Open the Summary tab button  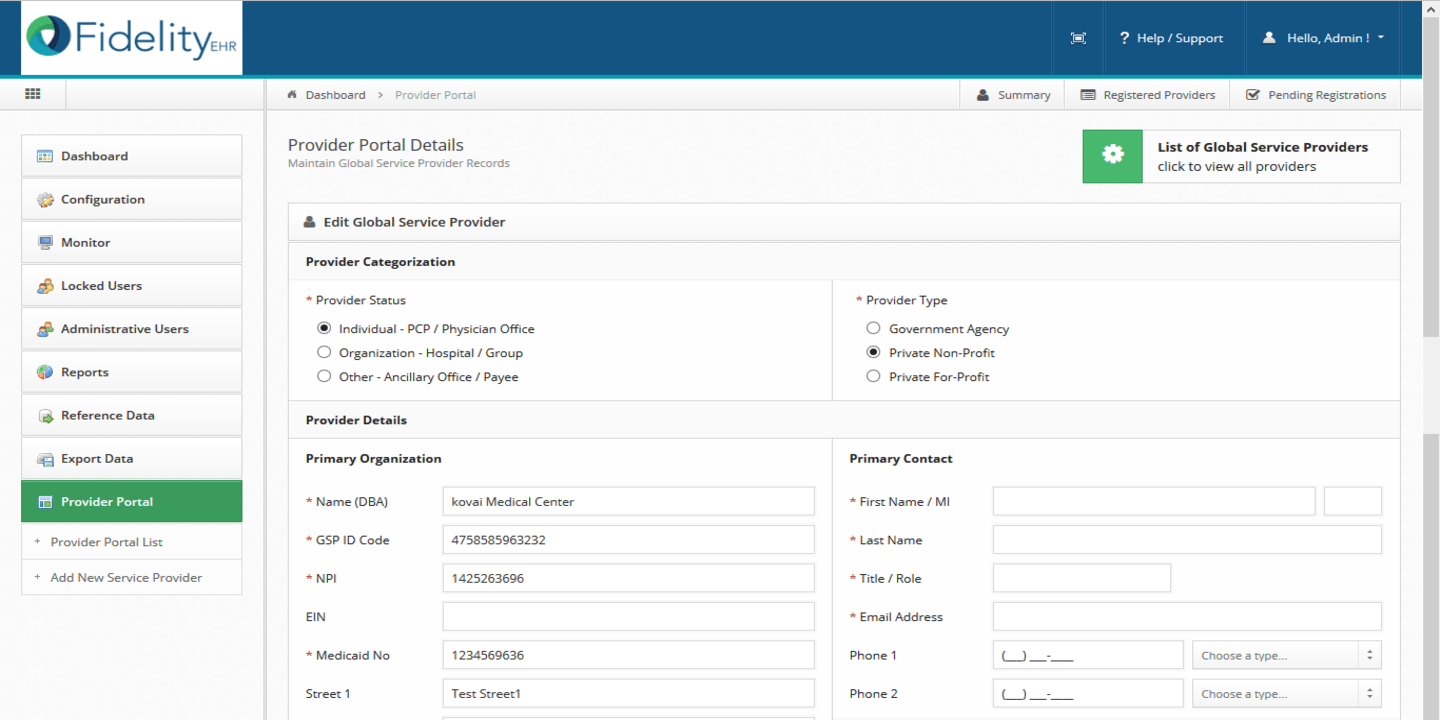1013,95
